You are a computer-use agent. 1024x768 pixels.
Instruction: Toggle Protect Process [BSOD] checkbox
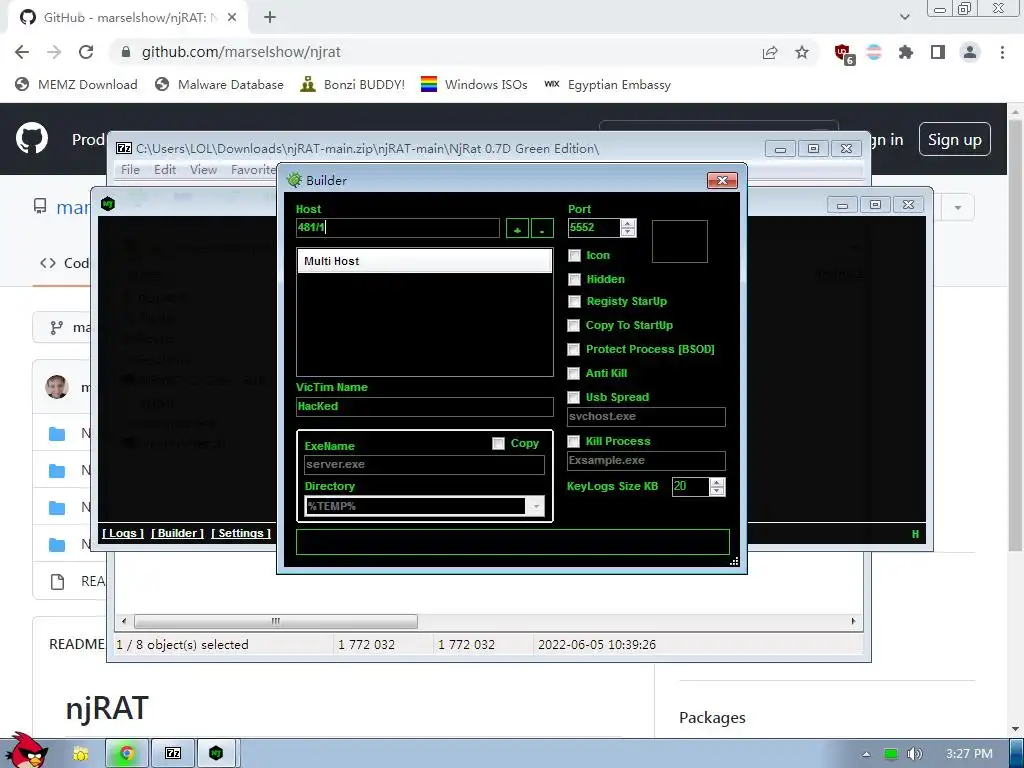click(x=573, y=349)
